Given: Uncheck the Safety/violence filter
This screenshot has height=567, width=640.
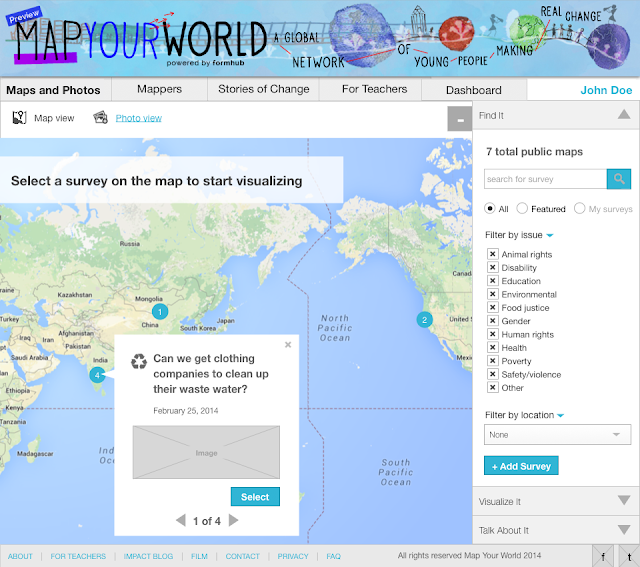Looking at the screenshot, I should [493, 374].
